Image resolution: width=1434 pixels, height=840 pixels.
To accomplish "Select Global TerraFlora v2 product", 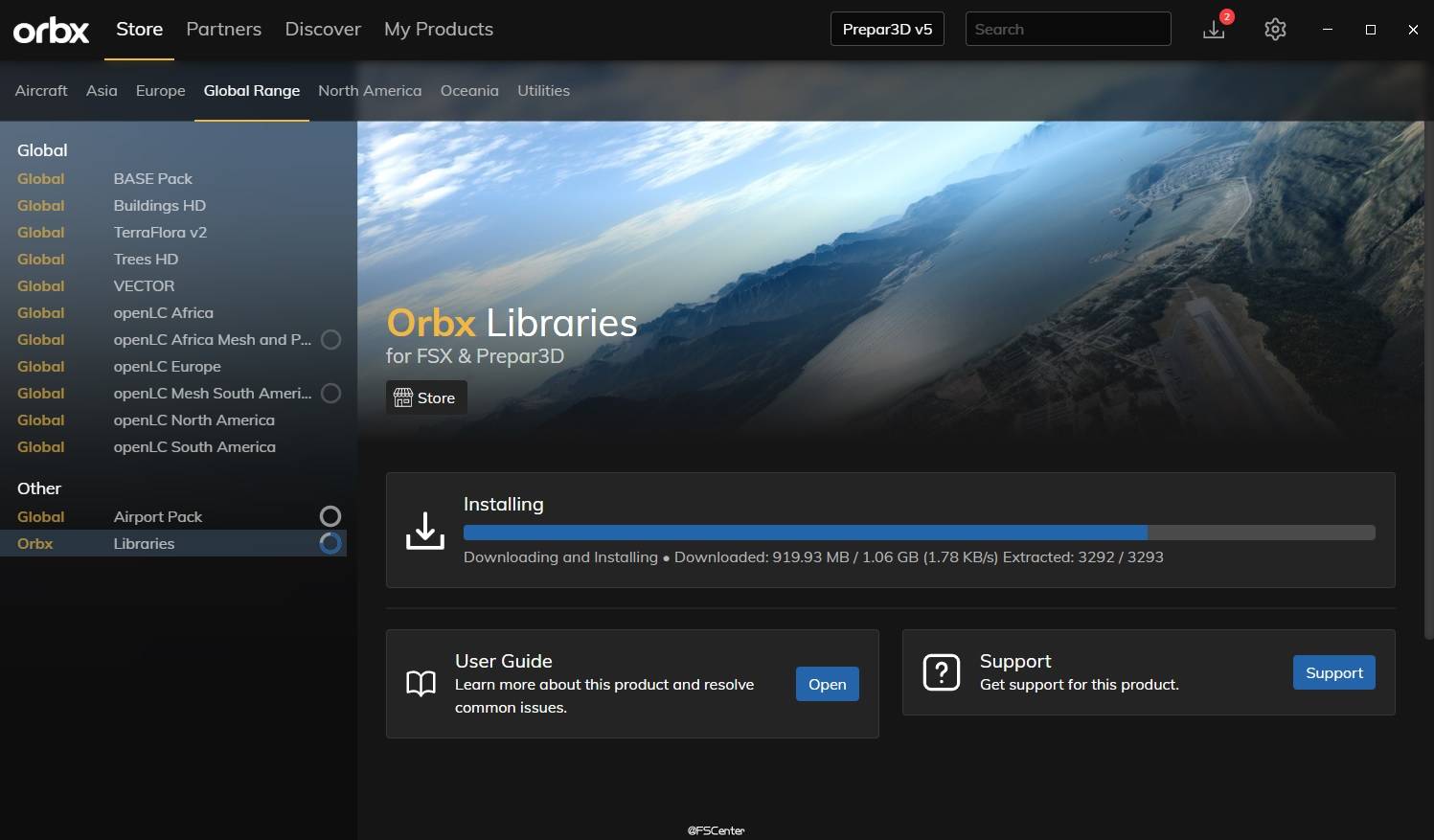I will 172,232.
